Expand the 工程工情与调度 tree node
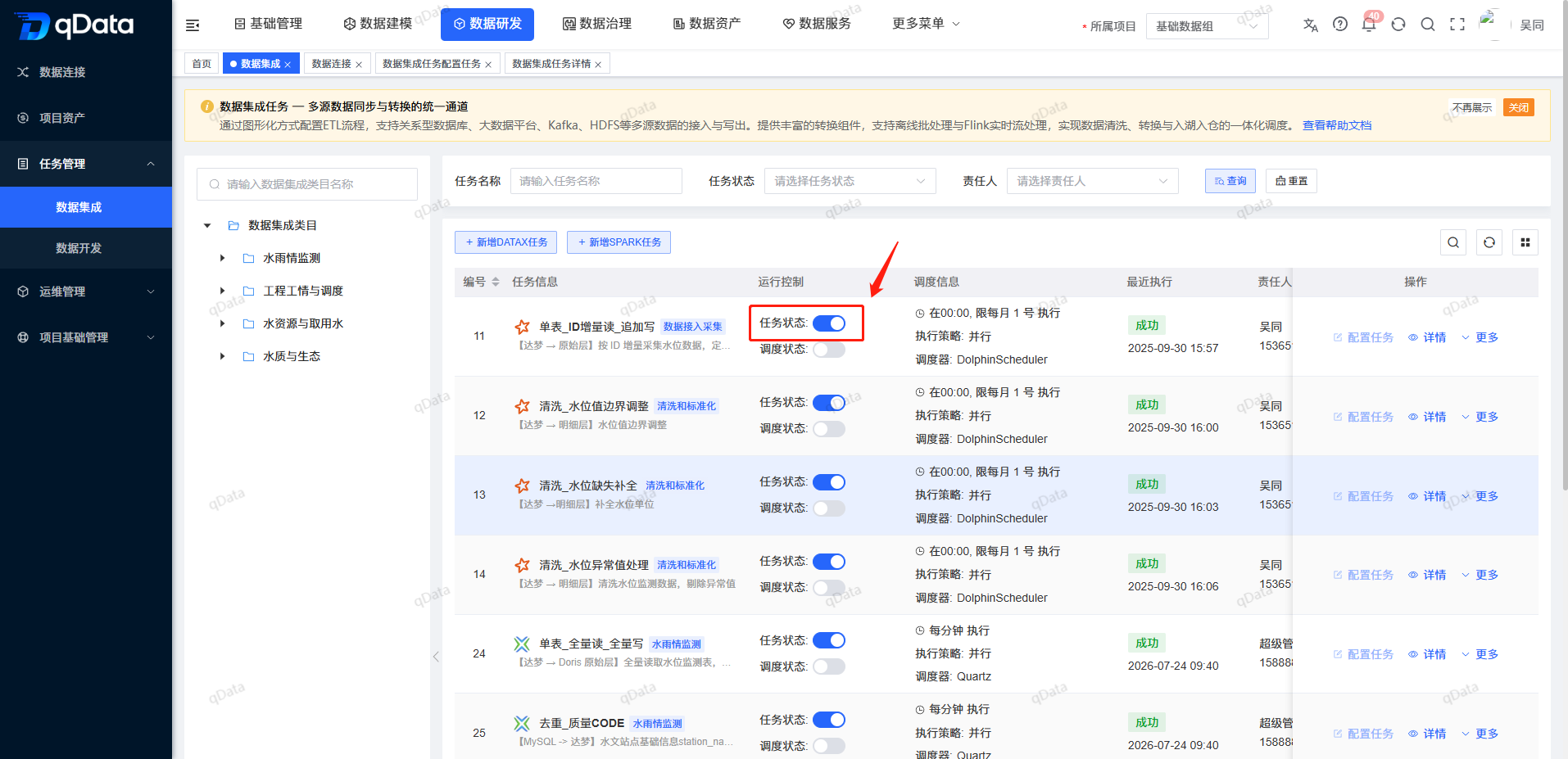 (x=222, y=291)
